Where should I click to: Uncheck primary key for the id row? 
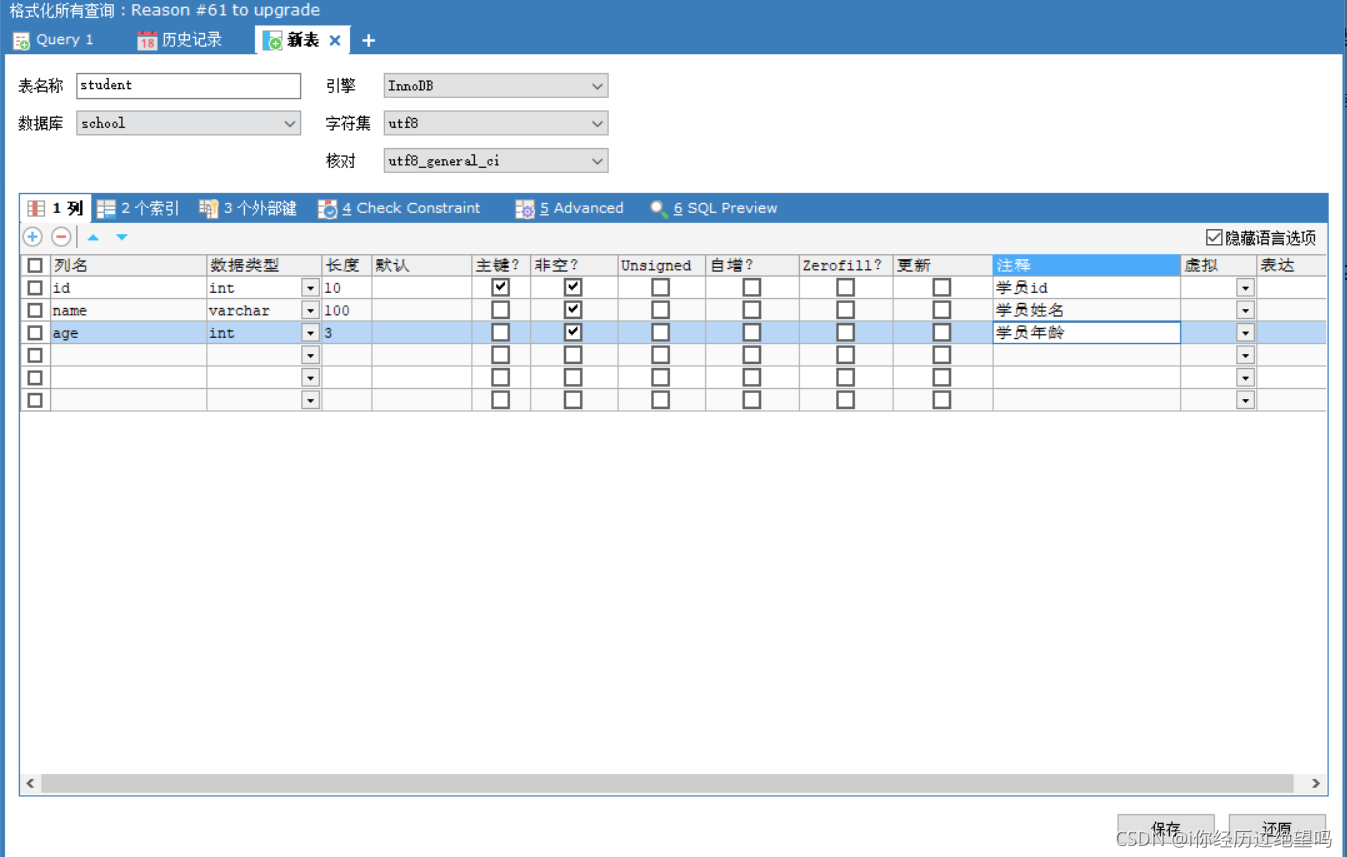501,287
